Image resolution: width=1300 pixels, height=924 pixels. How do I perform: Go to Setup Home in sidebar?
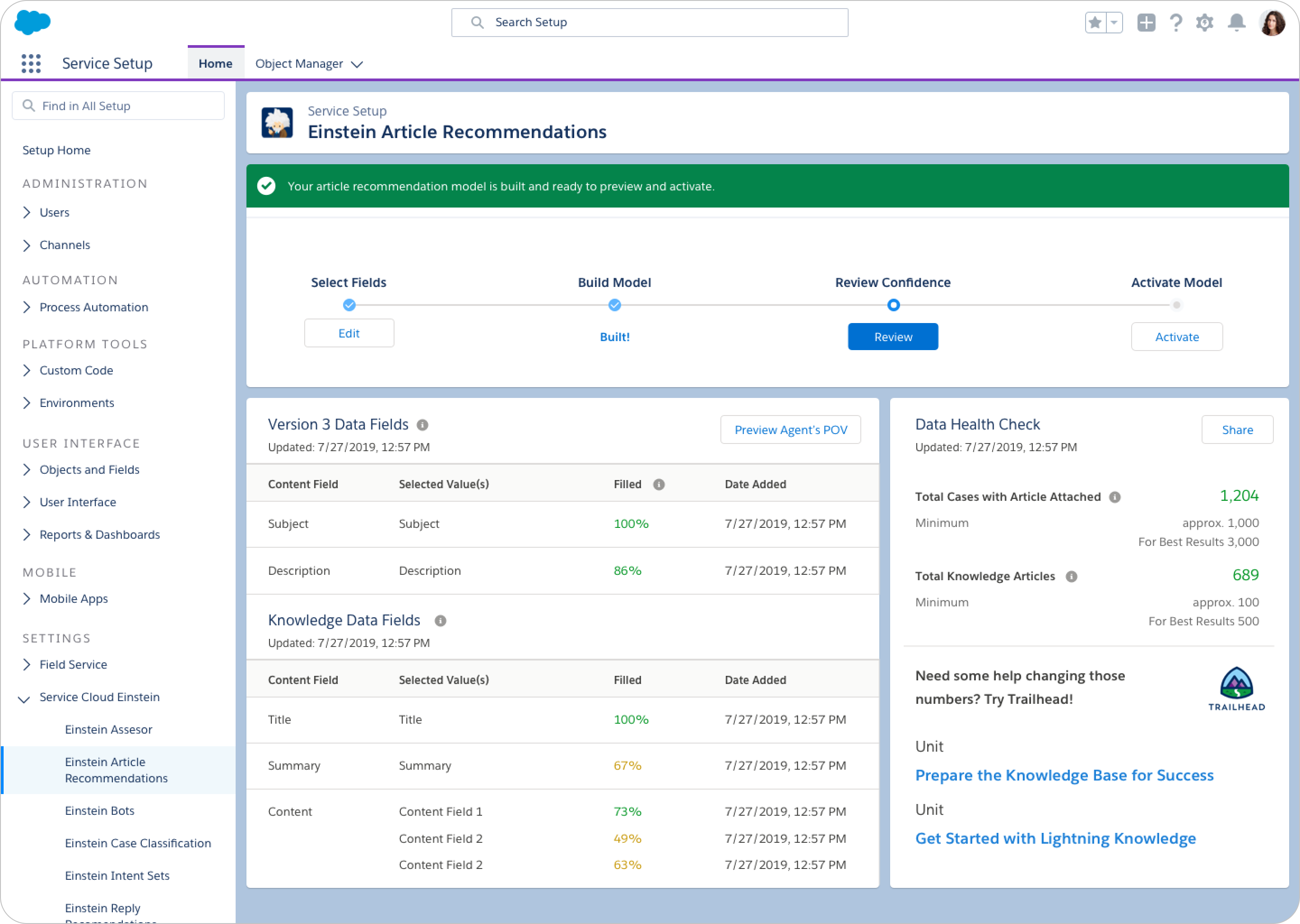click(57, 150)
